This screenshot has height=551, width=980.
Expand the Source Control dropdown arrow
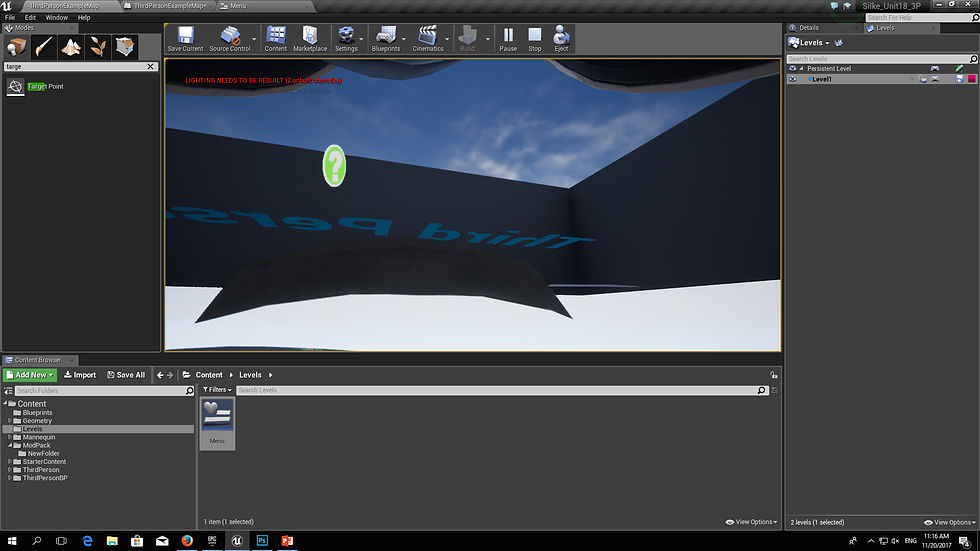click(x=254, y=39)
